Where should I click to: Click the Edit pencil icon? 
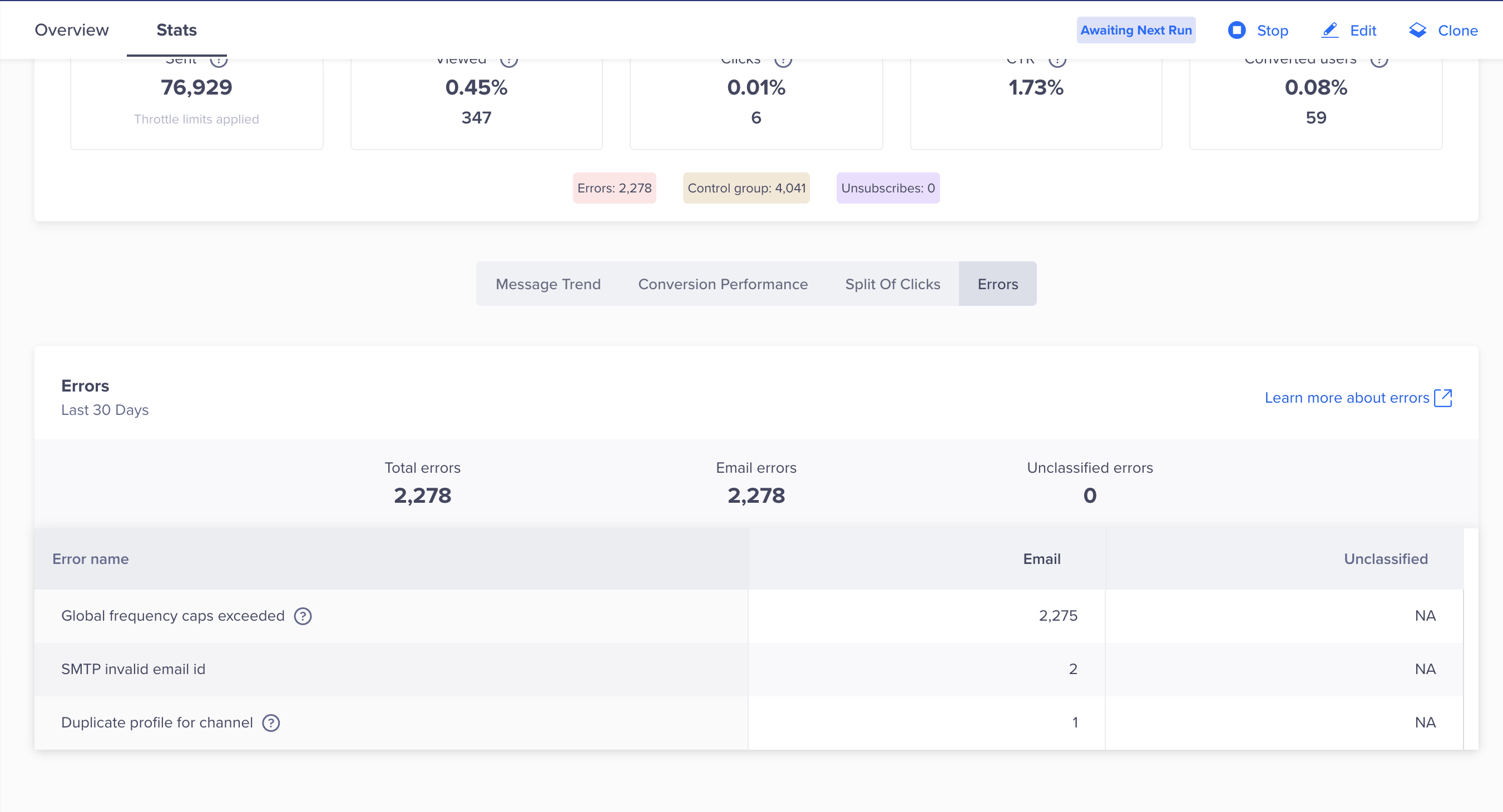tap(1329, 29)
